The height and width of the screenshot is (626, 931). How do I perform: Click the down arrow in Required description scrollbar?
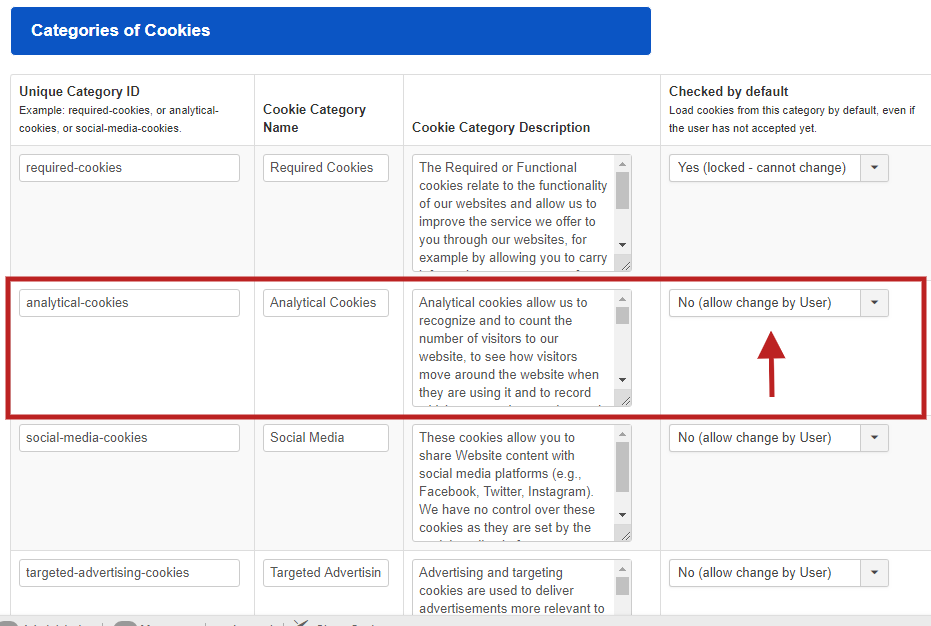[622, 245]
